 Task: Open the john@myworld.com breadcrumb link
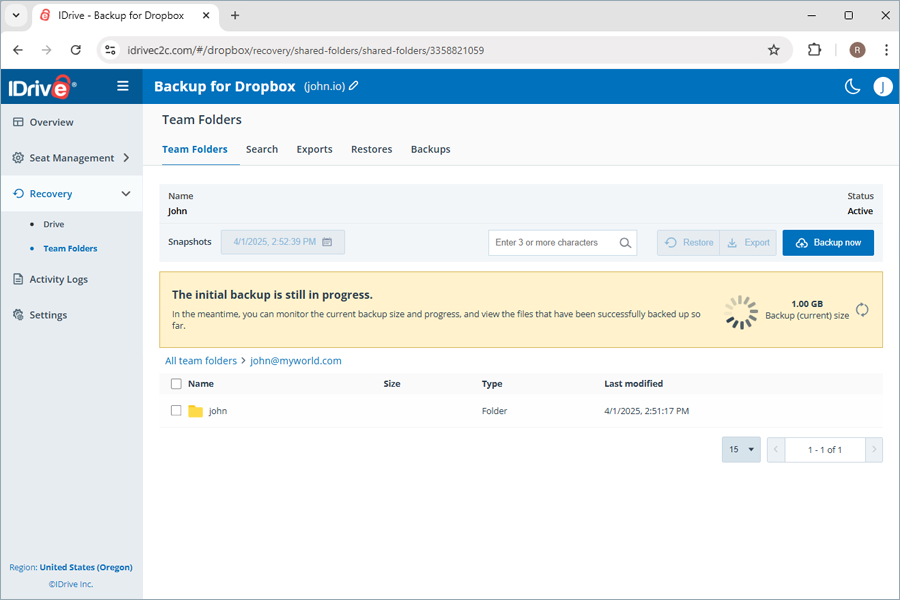pos(294,360)
